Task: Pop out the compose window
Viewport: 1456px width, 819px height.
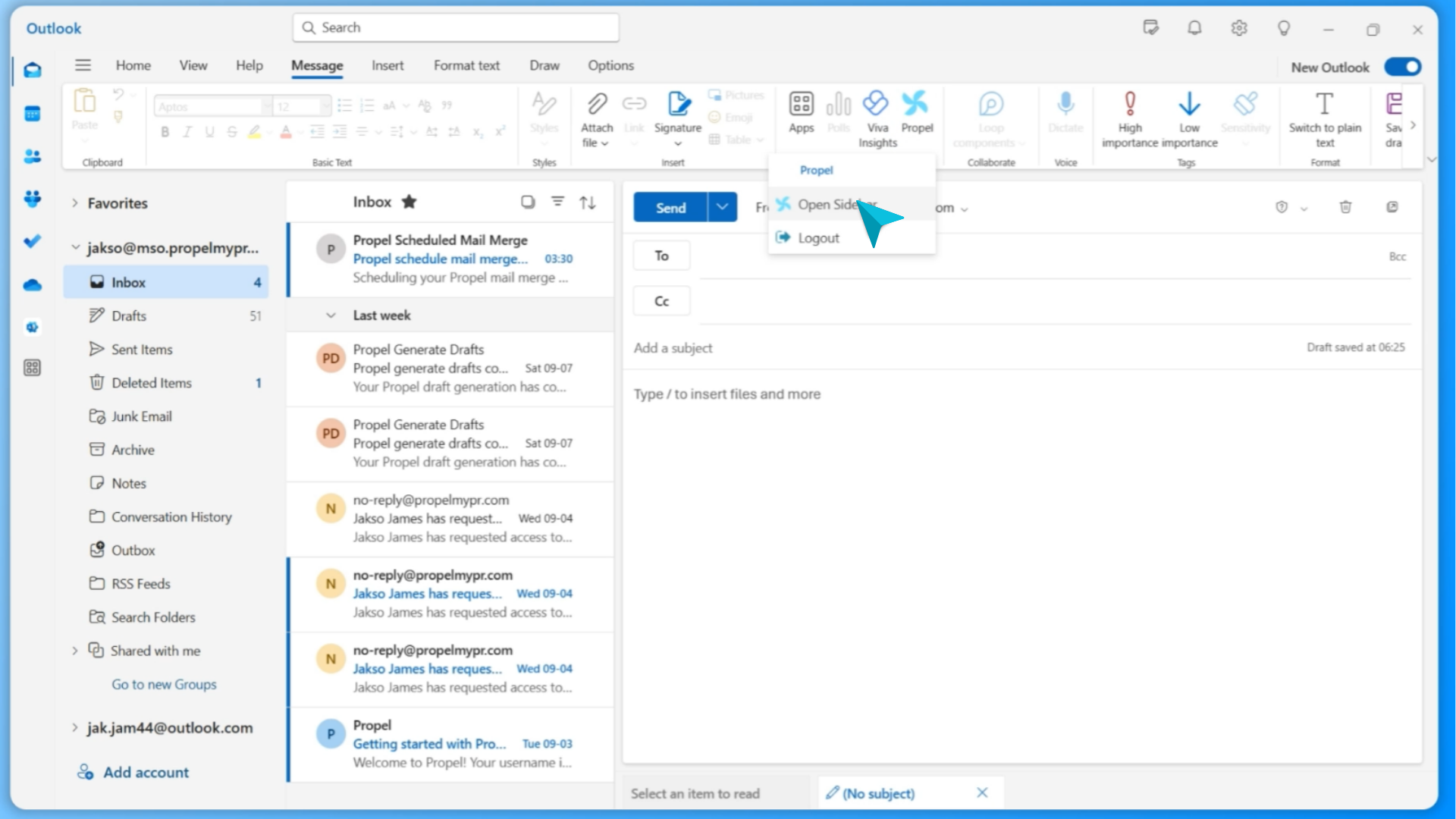Action: 1392,207
